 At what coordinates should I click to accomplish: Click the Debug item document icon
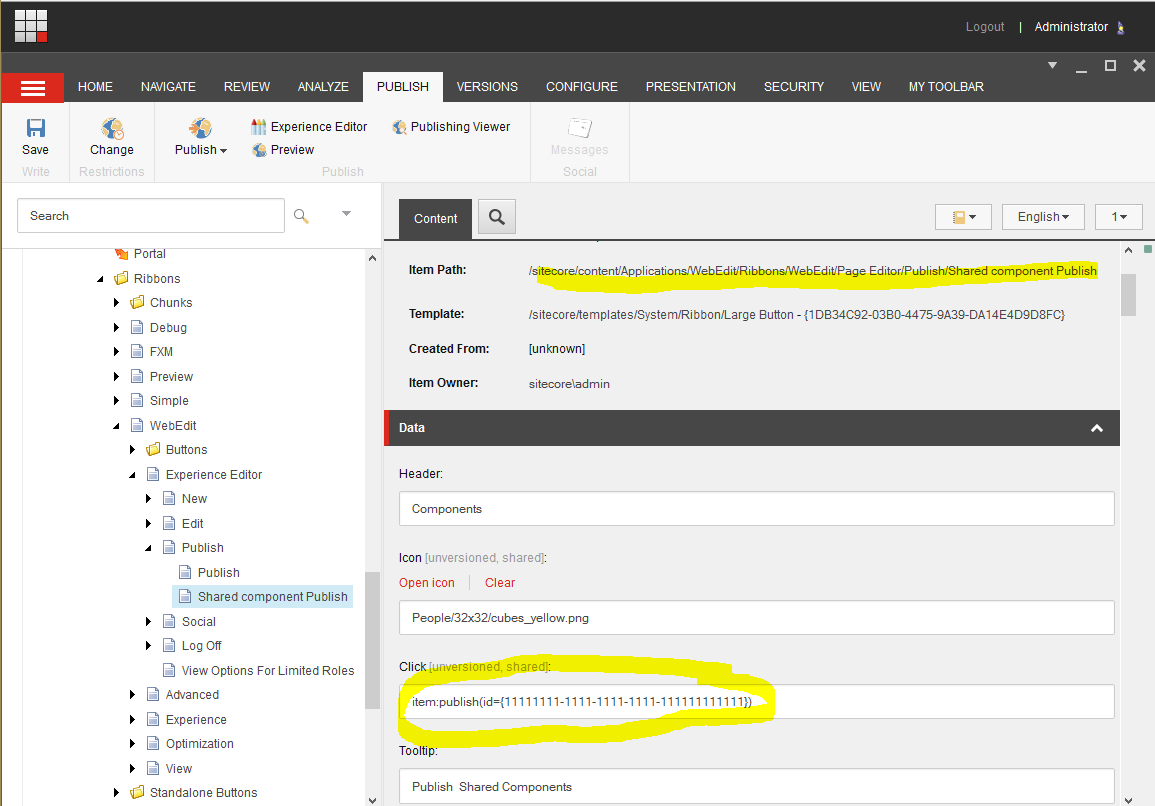[x=137, y=327]
